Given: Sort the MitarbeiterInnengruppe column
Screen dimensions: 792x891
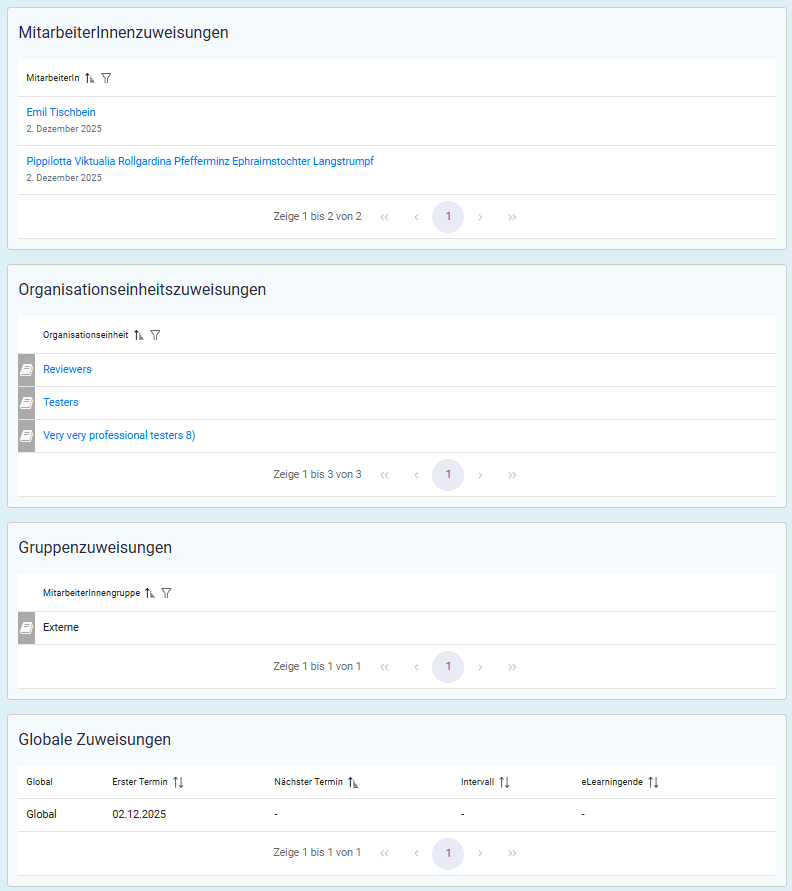Looking at the screenshot, I should point(149,593).
